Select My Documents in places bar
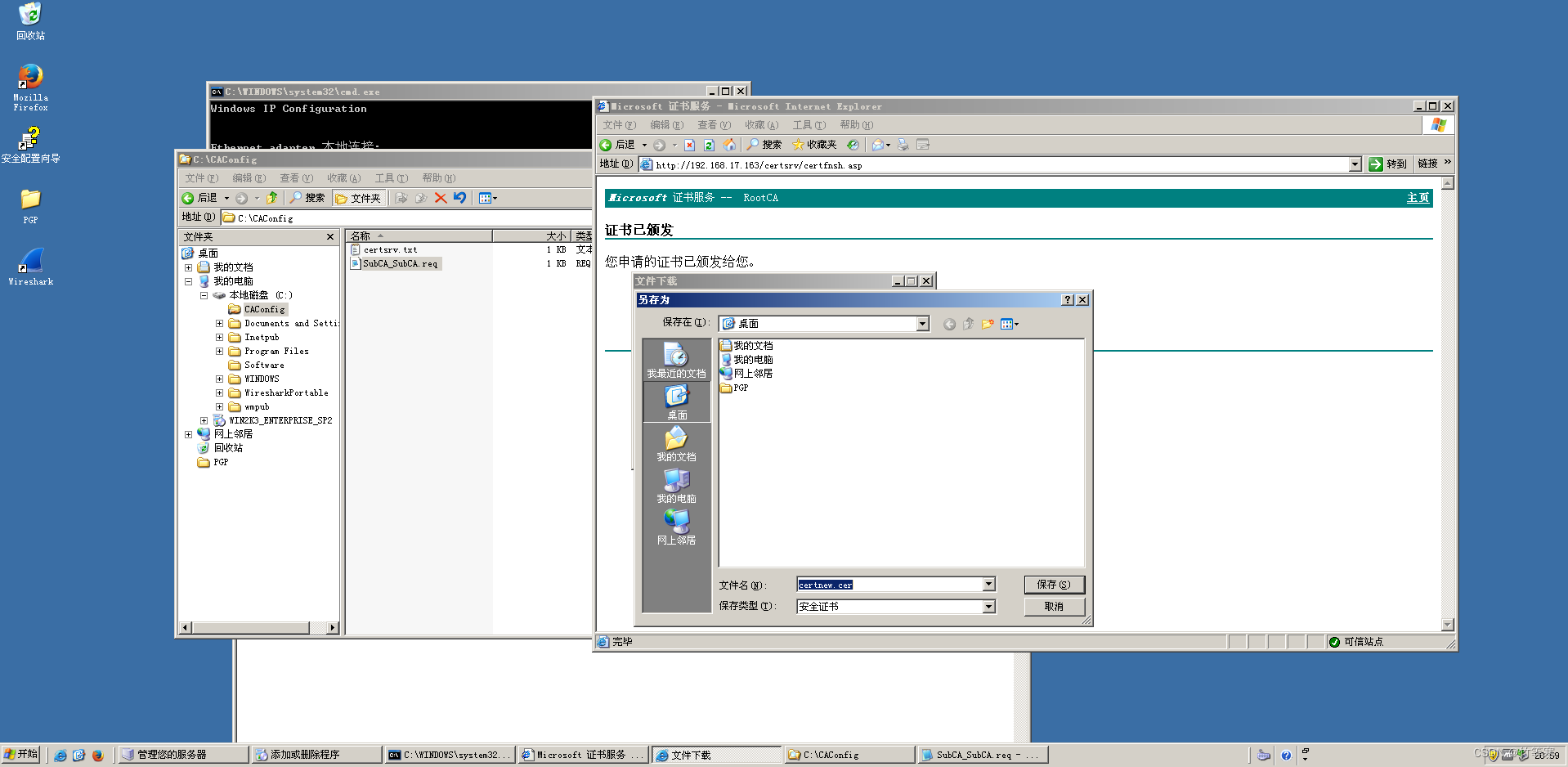This screenshot has height=767, width=1568. 676,443
